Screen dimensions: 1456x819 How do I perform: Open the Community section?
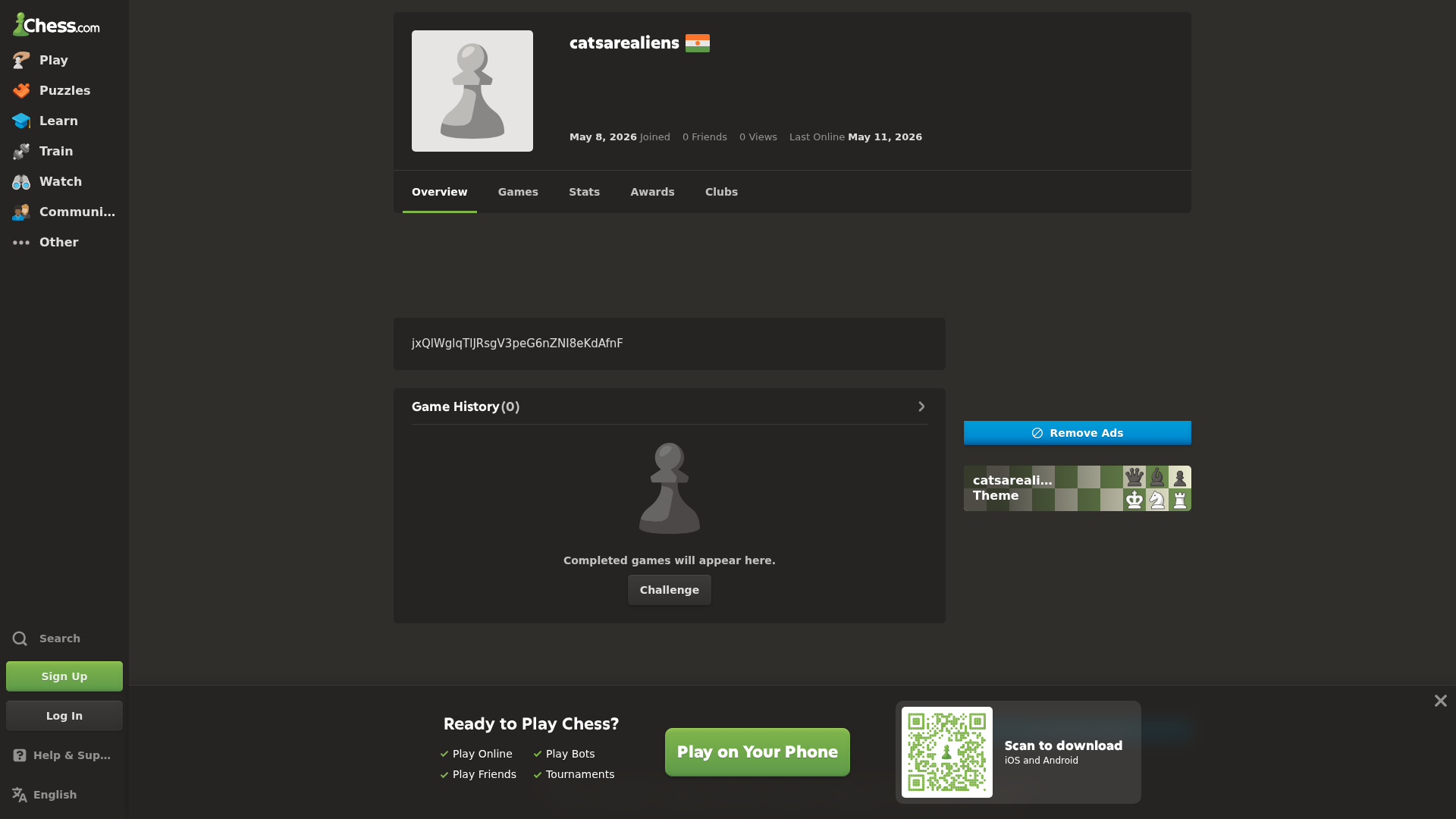(x=64, y=212)
